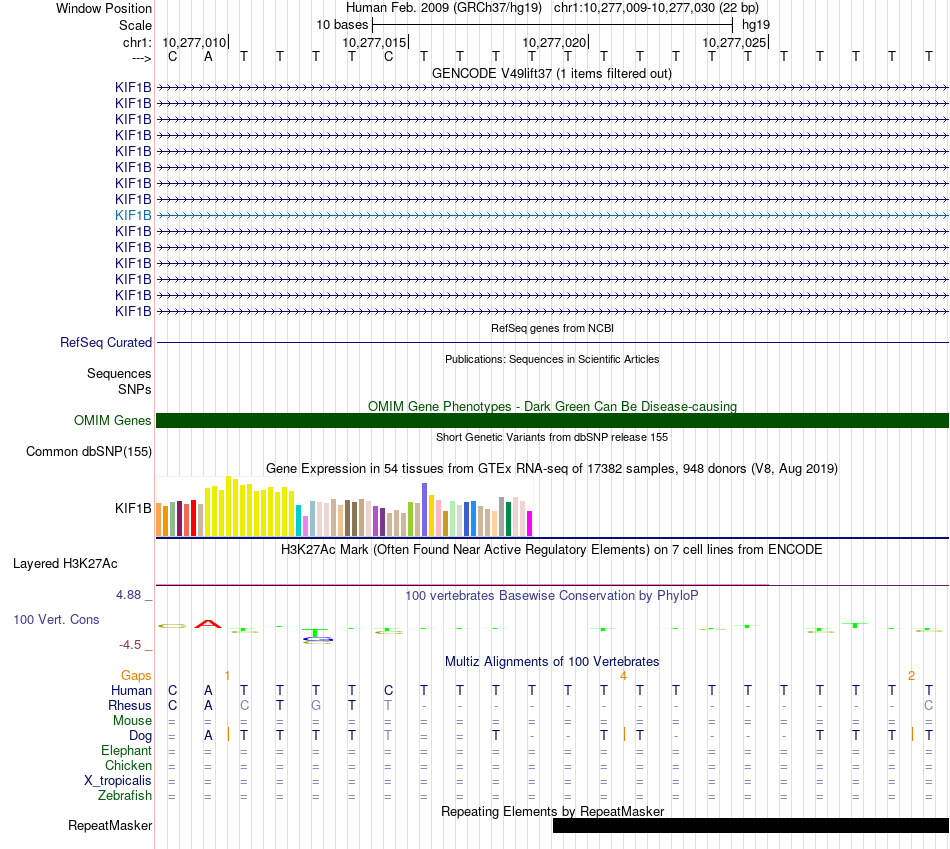The image size is (950, 849).
Task: Click the 'A' base in the Dog row
Action: click(208, 736)
